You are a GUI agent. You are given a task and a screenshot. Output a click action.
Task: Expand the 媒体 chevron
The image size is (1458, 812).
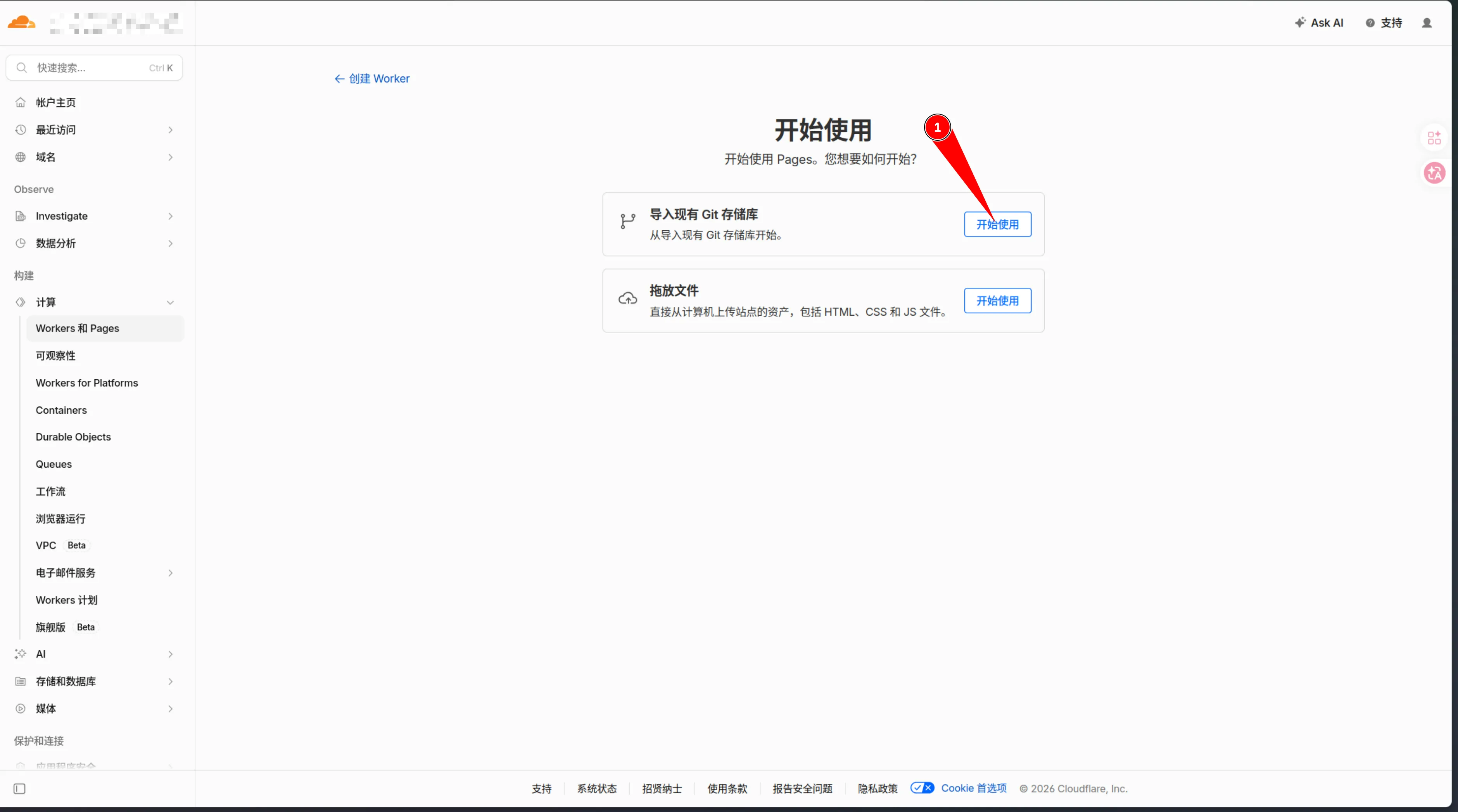[x=170, y=708]
